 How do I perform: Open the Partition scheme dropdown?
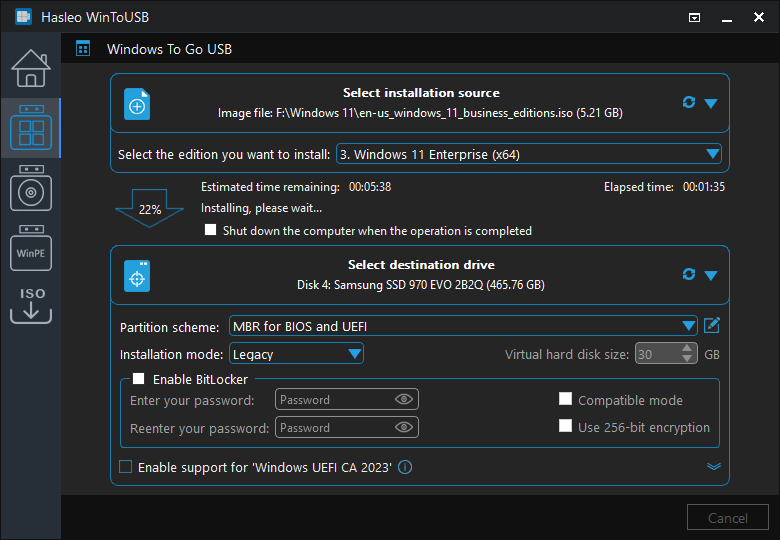[x=463, y=326]
